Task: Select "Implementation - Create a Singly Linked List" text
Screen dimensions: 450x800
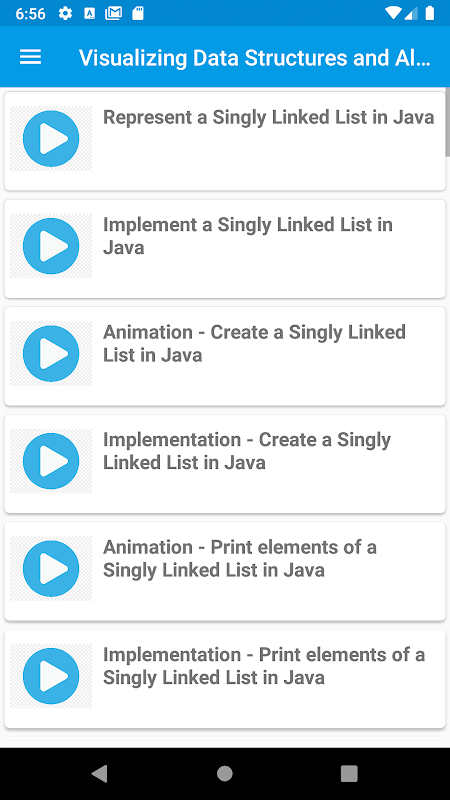Action: (x=247, y=451)
